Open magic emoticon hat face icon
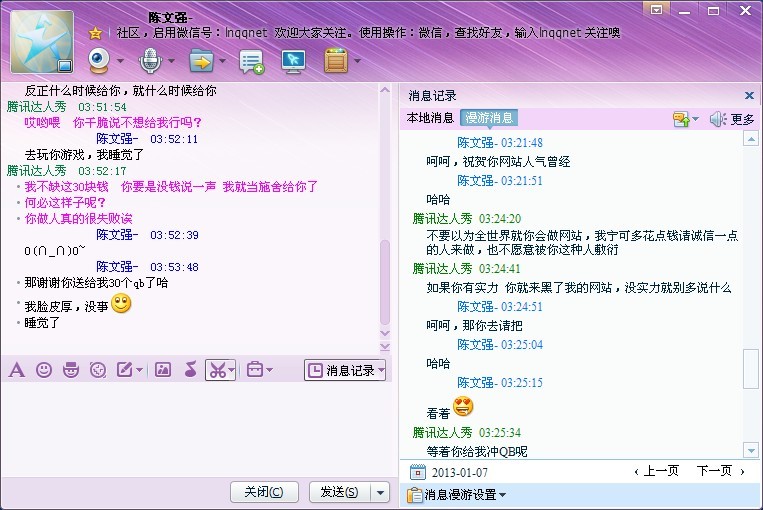The image size is (763, 510). 71,370
